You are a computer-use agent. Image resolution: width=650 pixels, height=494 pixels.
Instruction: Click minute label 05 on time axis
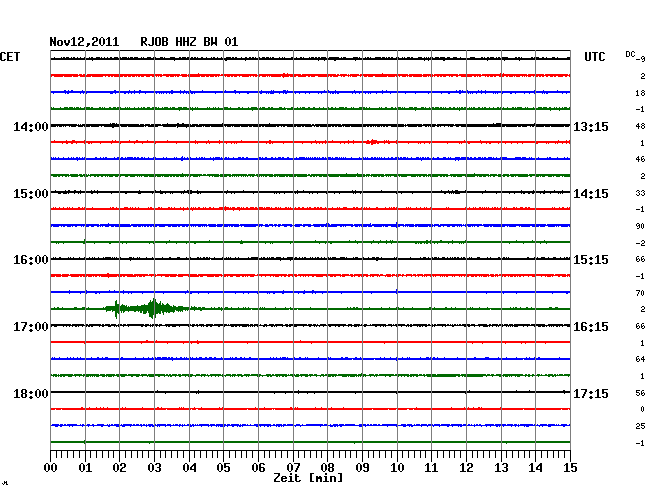tap(223, 468)
